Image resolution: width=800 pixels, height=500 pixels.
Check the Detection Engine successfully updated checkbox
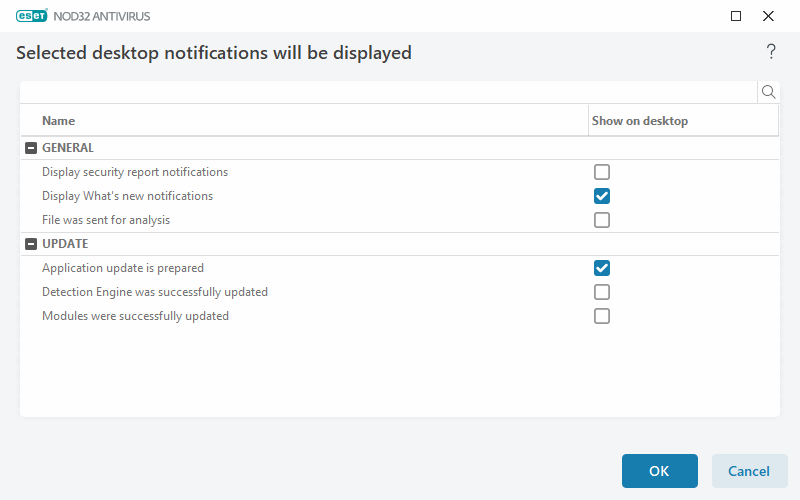pyautogui.click(x=602, y=292)
